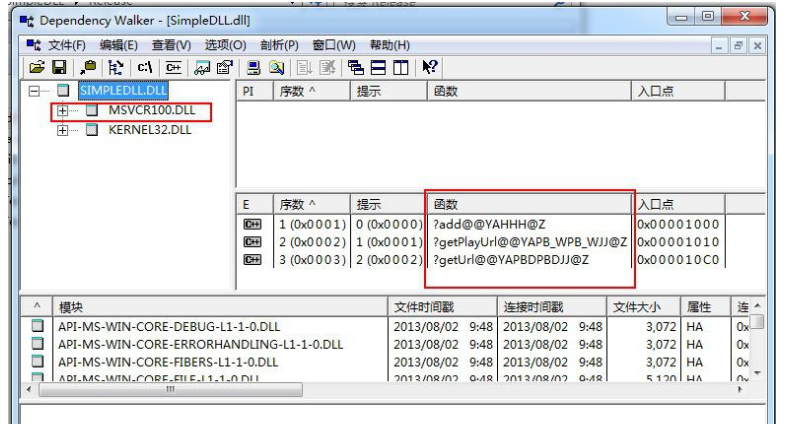
Task: Select MSVCR100.DLL in the module tree
Action: [x=151, y=110]
